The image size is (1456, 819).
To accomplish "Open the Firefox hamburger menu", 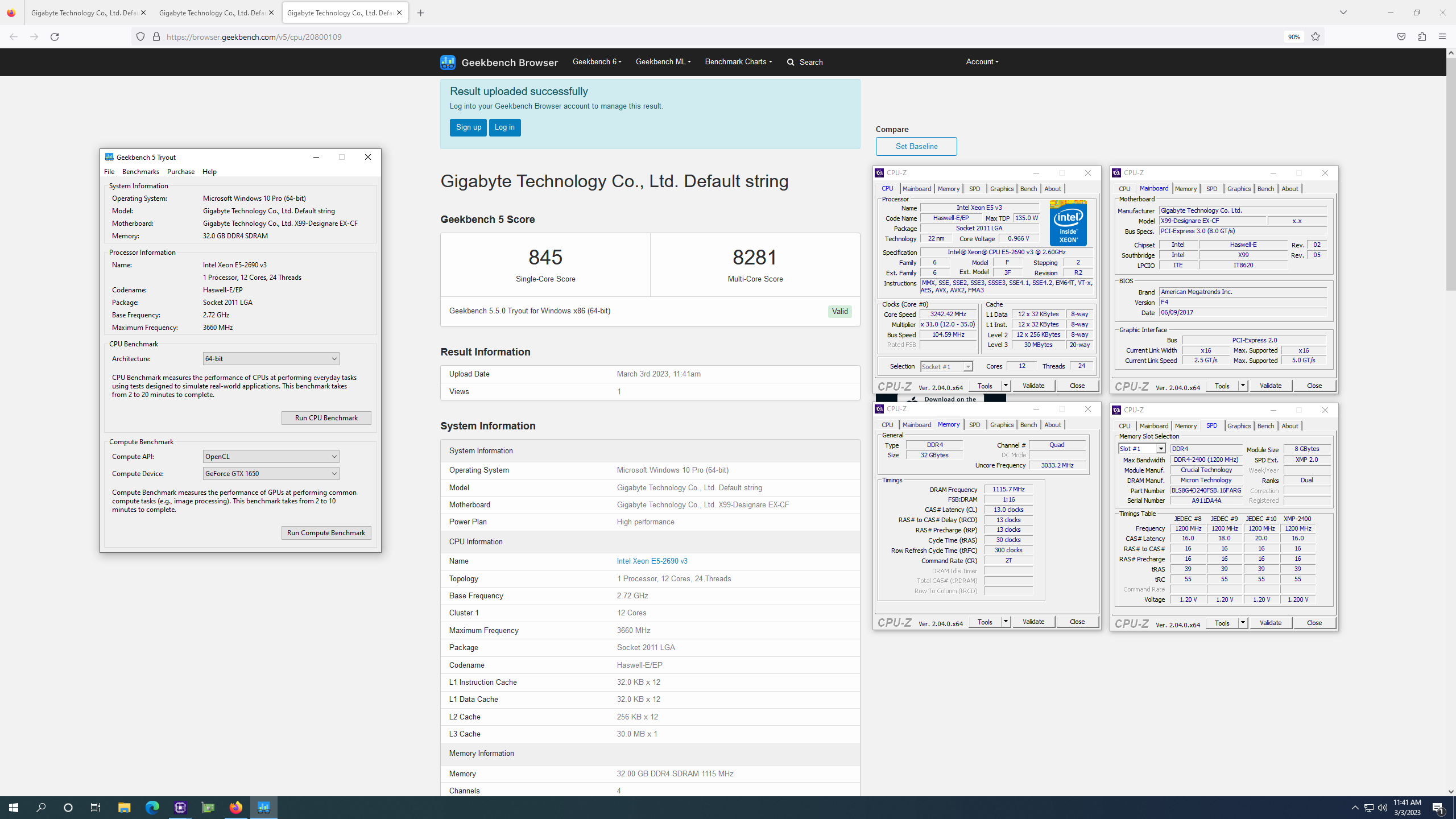I will (1442, 37).
